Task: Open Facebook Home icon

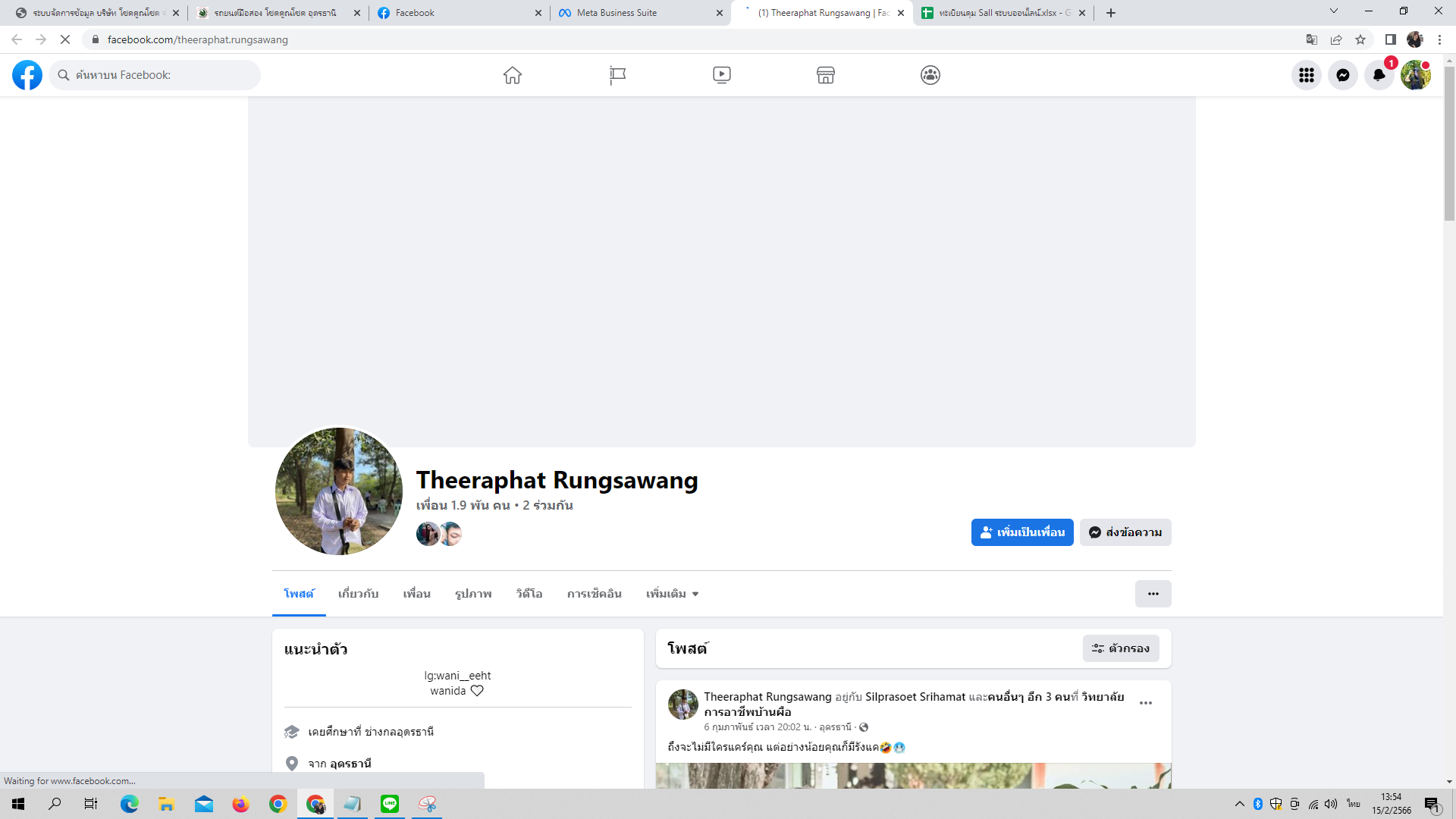Action: (x=513, y=75)
